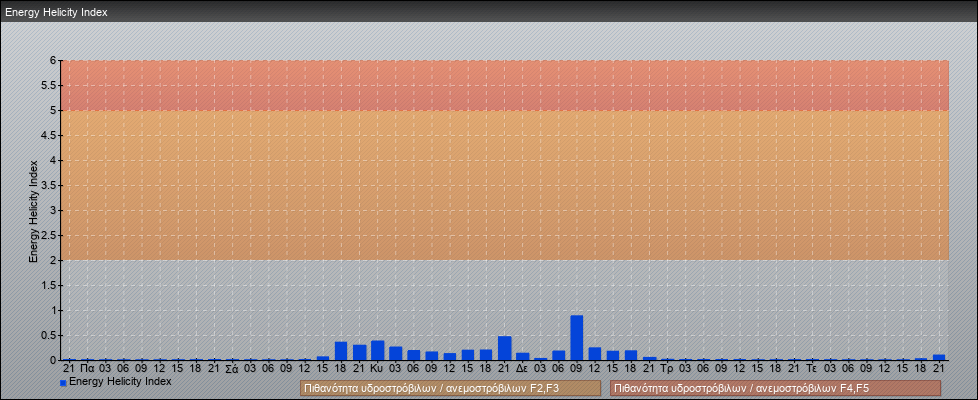Click the Πα day label on the x-axis
978x400 pixels.
click(x=87, y=369)
